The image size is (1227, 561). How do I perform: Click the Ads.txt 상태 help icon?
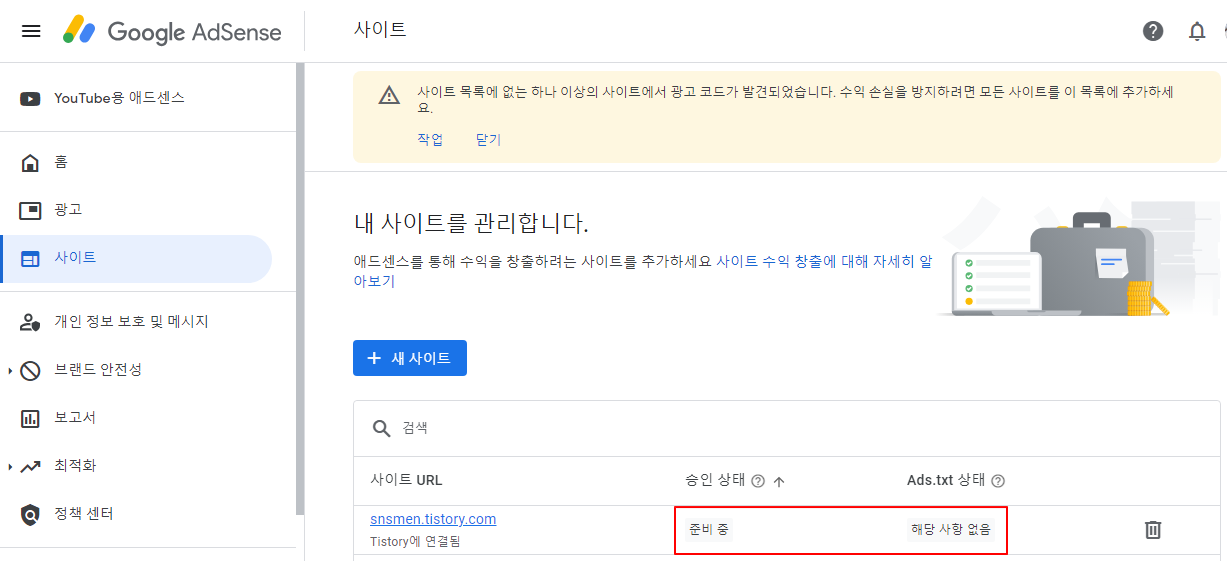pyautogui.click(x=997, y=481)
